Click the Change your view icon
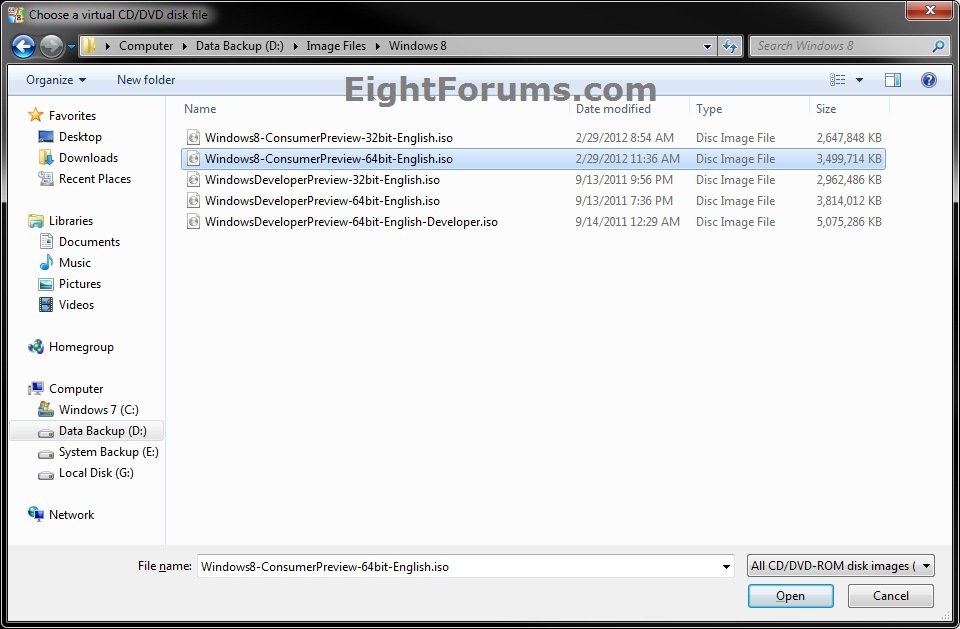960x629 pixels. click(x=838, y=80)
